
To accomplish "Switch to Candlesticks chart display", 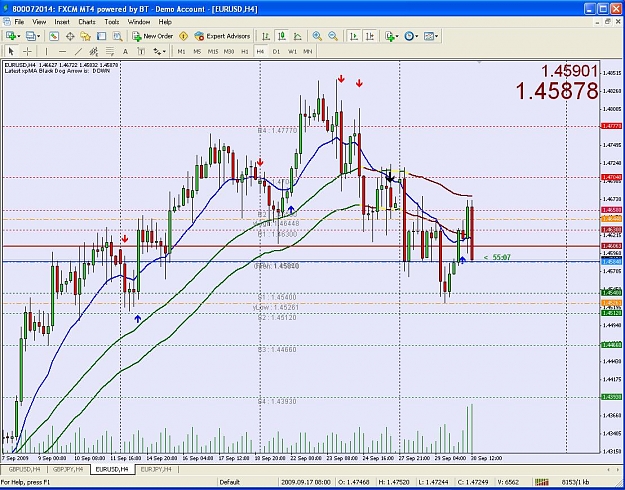I will (282, 36).
